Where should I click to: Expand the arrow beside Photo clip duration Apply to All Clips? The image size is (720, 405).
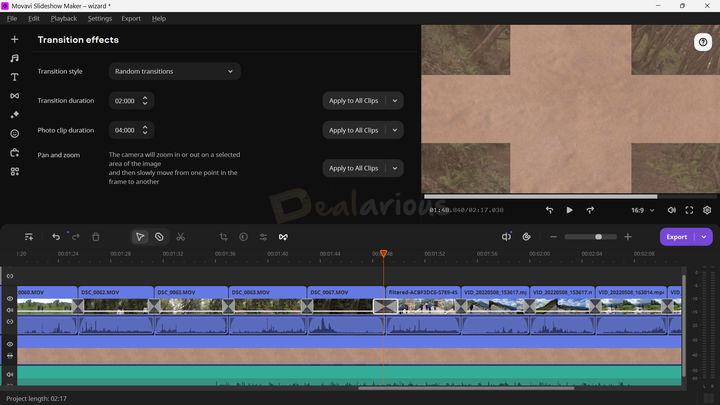(395, 130)
